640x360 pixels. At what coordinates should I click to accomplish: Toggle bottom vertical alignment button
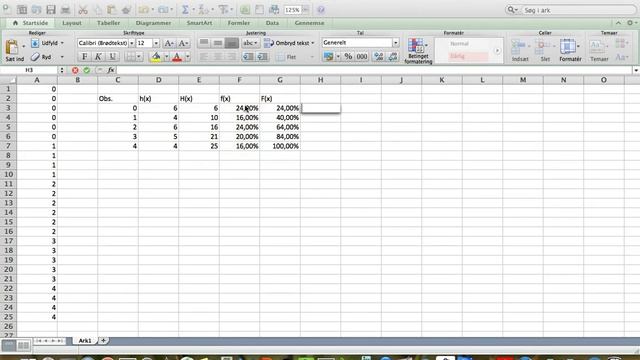(x=232, y=43)
